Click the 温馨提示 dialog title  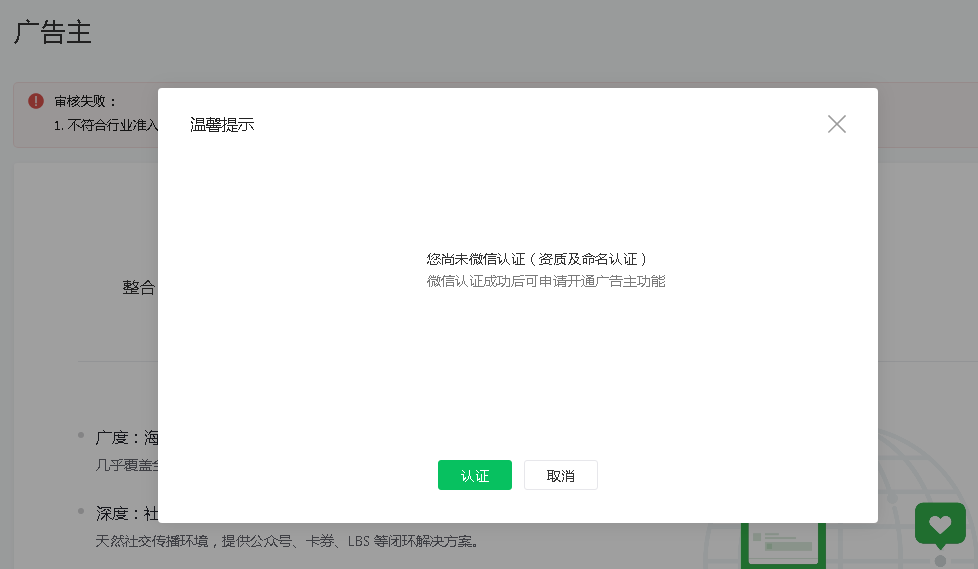(x=222, y=125)
